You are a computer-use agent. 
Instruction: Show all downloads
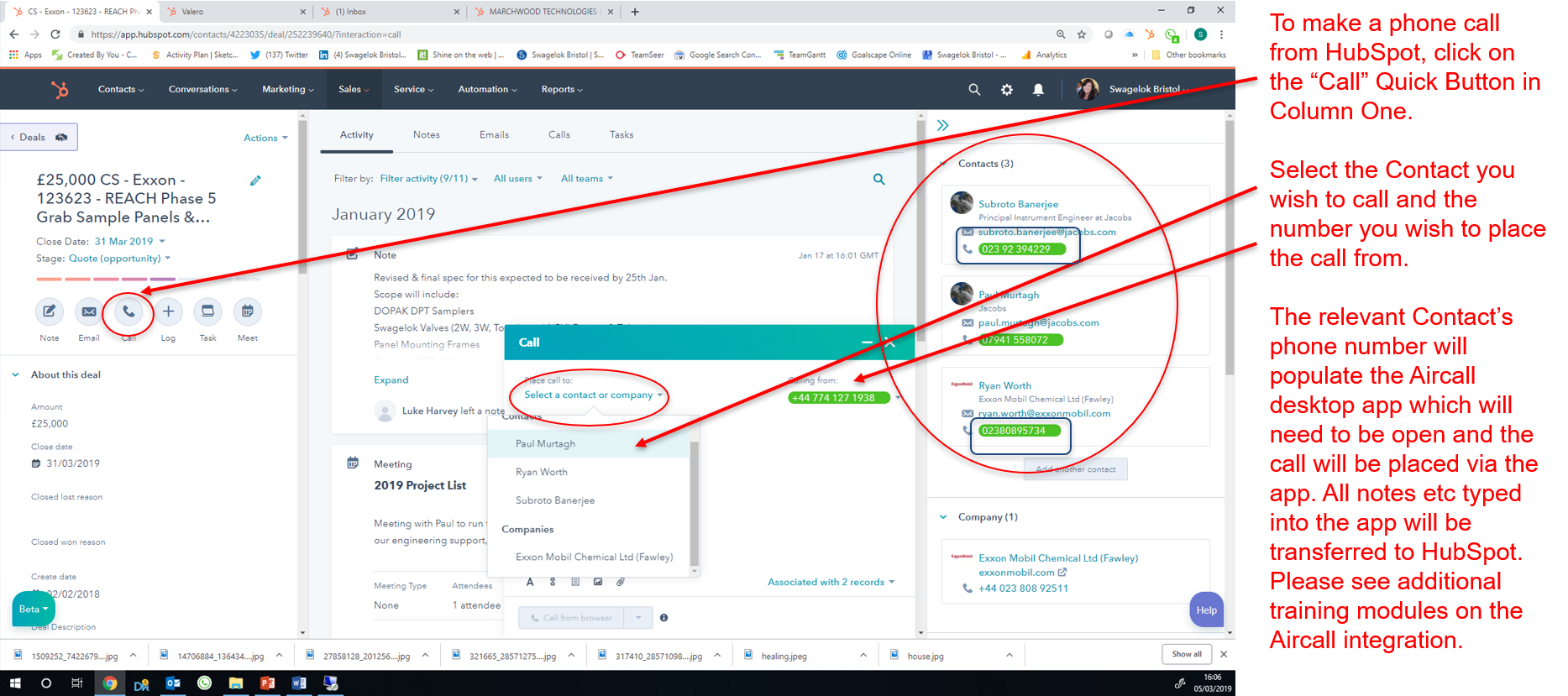pyautogui.click(x=1187, y=655)
